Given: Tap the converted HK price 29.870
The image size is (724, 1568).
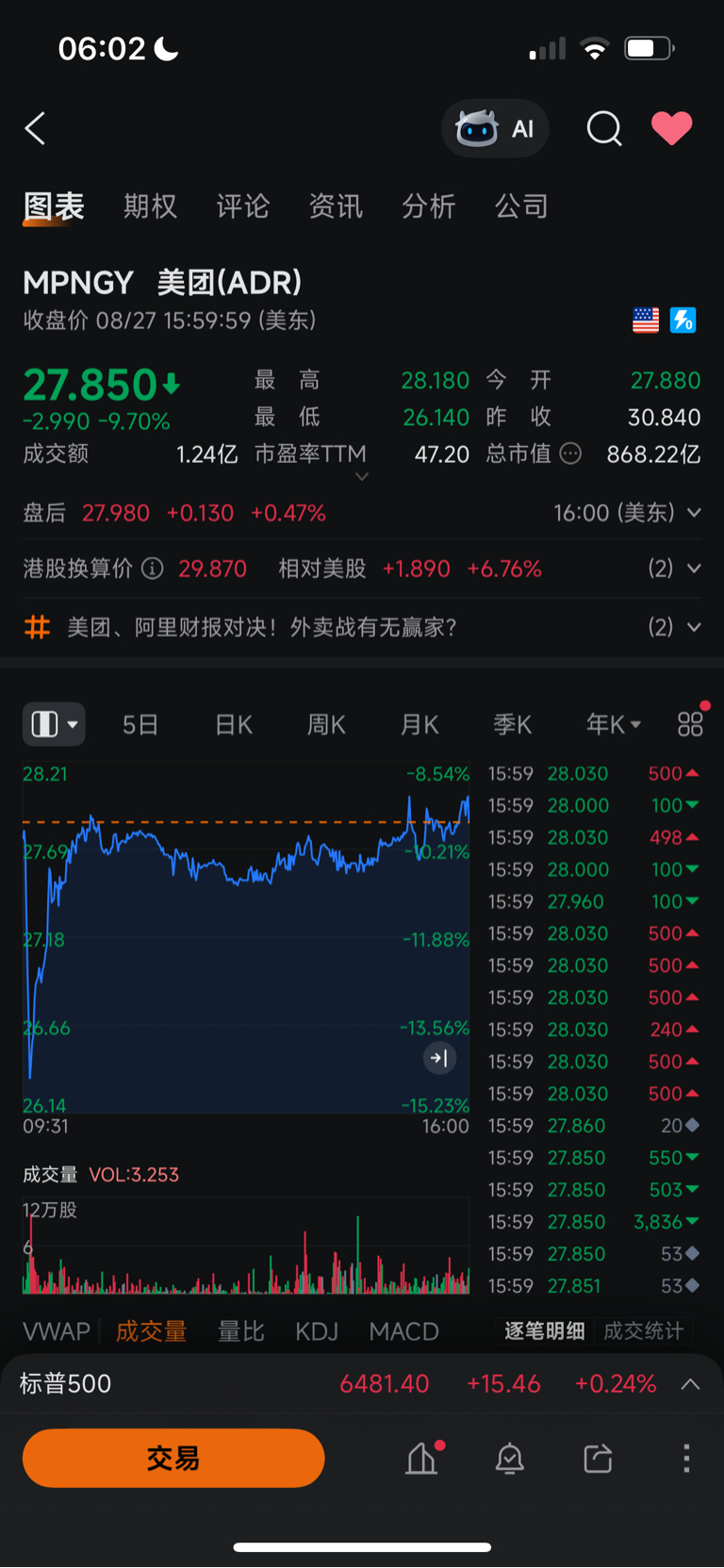Looking at the screenshot, I should coord(213,569).
